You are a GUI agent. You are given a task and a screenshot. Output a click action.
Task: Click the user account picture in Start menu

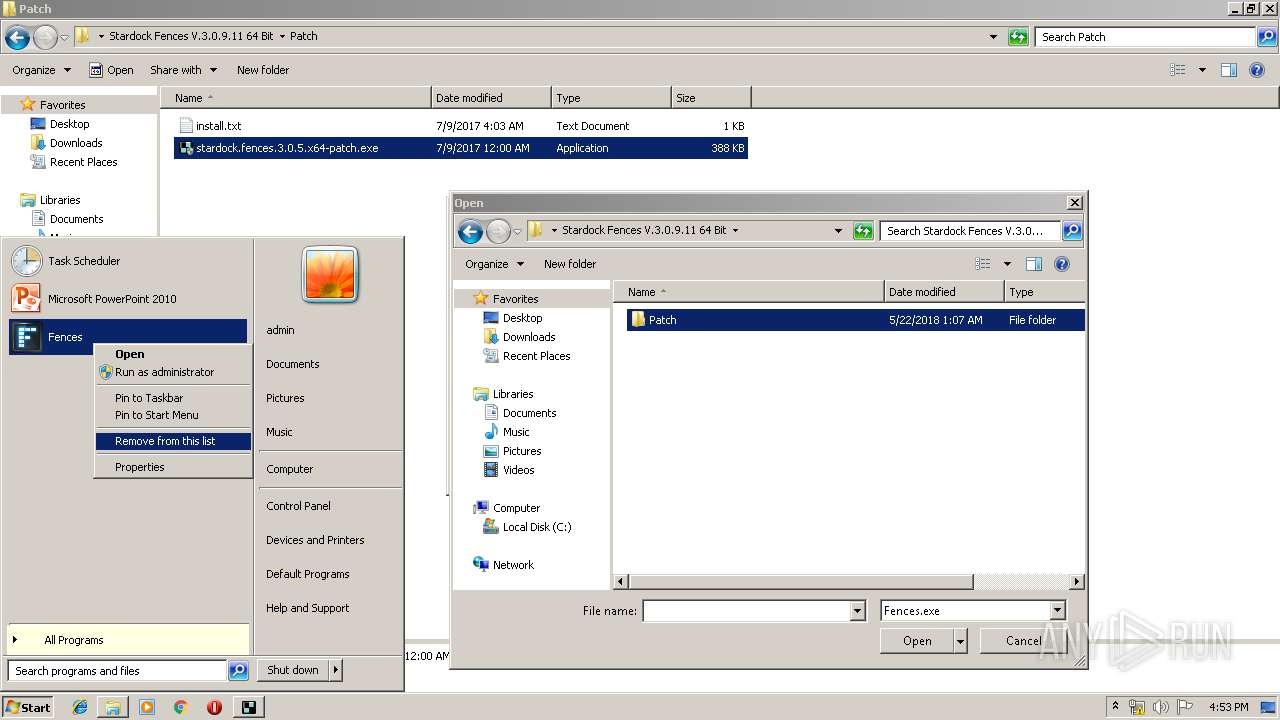[x=330, y=275]
